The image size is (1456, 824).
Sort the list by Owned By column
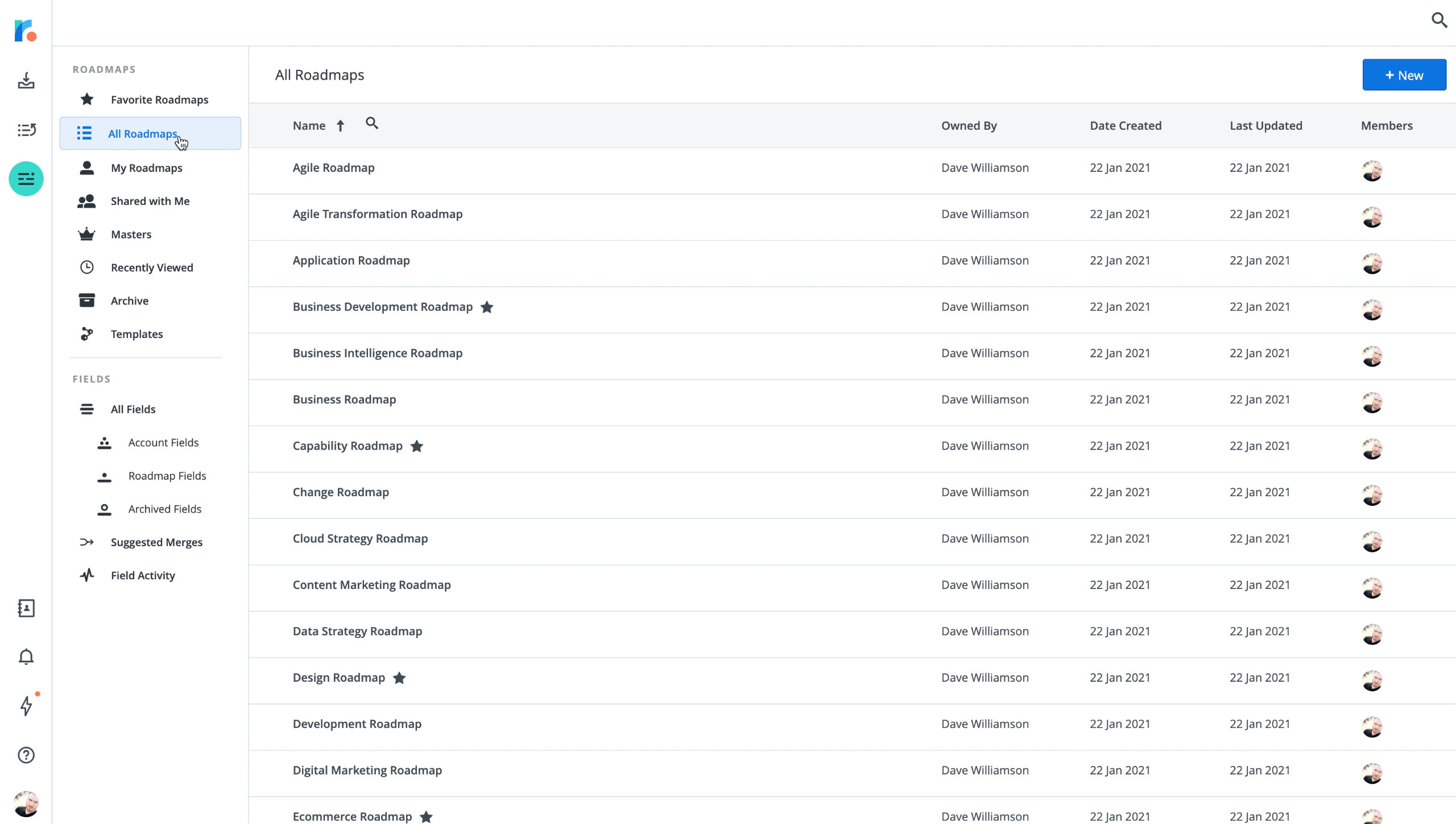coord(969,125)
